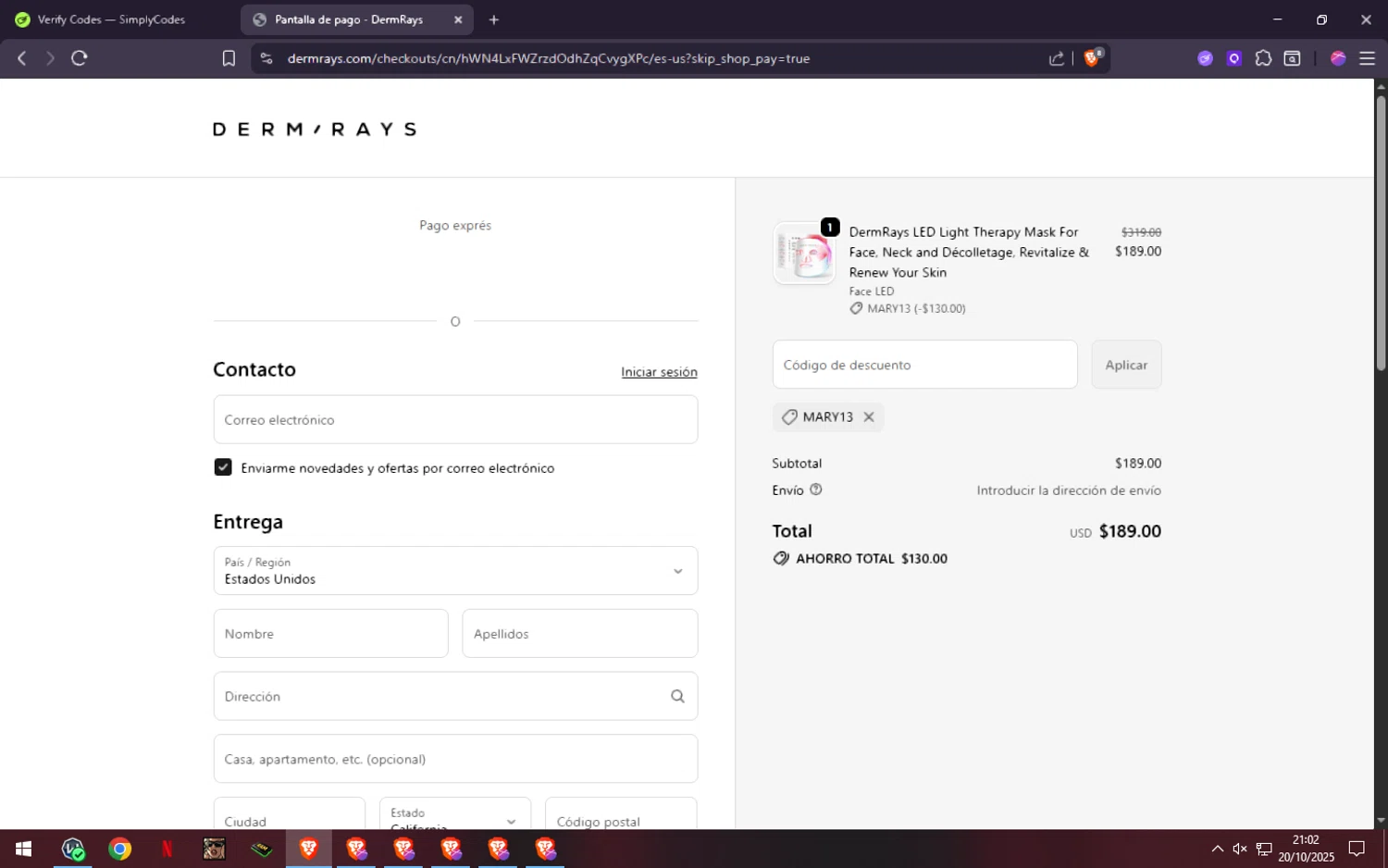Open Chrome from the taskbar
Screen dimensions: 1388x868
pos(119,849)
